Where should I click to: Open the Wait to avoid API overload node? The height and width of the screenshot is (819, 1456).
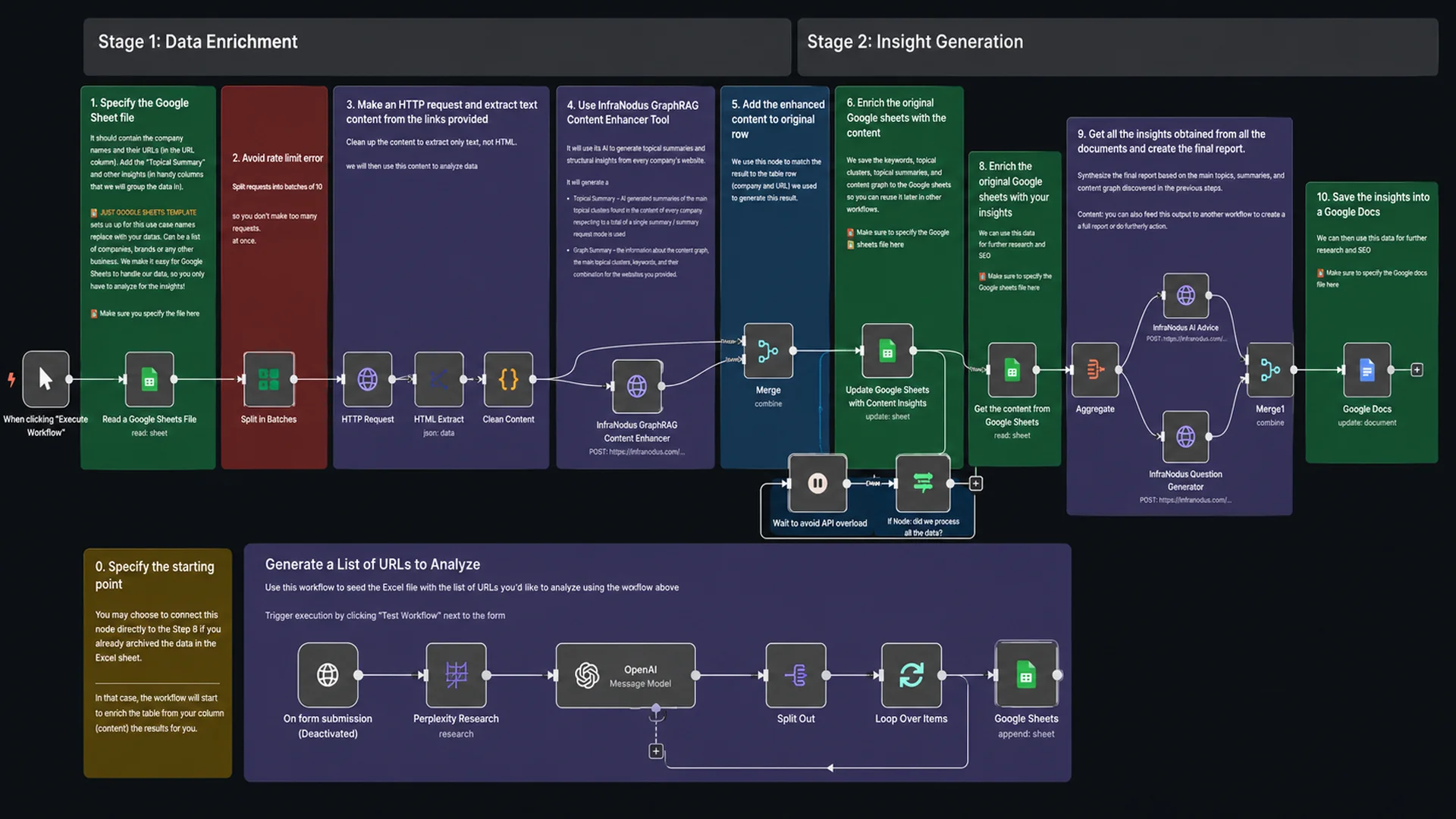pos(817,483)
